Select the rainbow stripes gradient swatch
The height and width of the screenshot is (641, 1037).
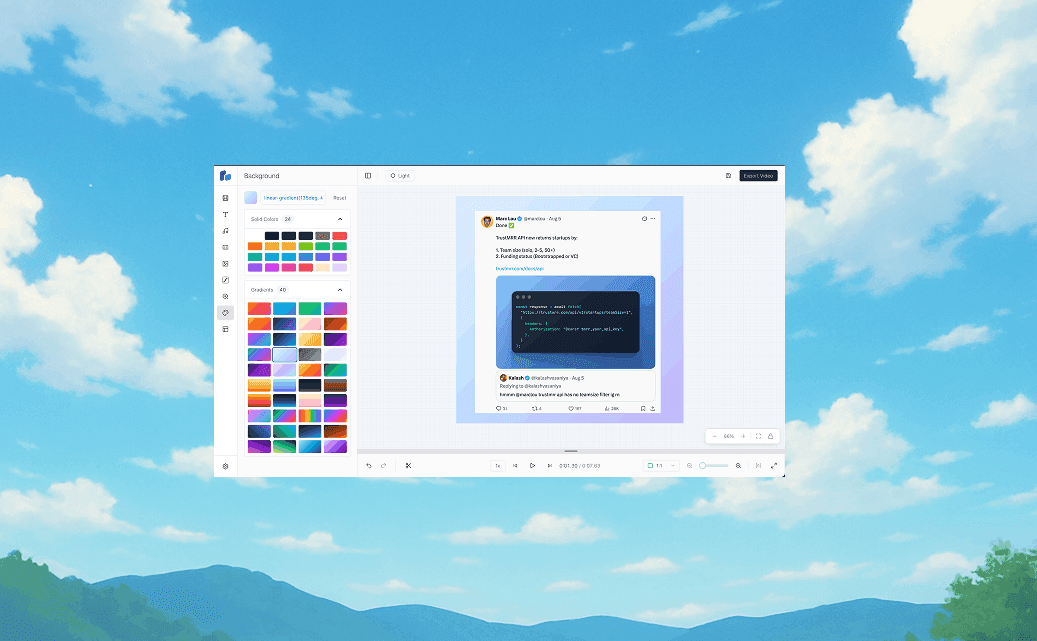pos(310,415)
